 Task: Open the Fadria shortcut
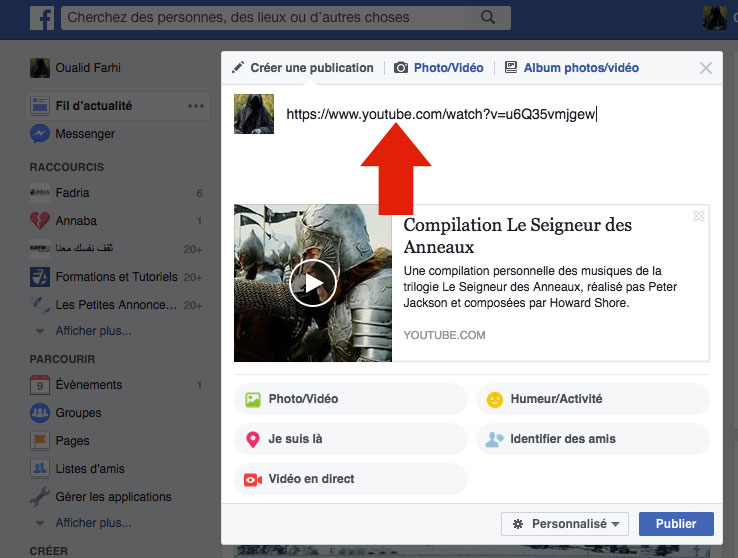(x=72, y=192)
